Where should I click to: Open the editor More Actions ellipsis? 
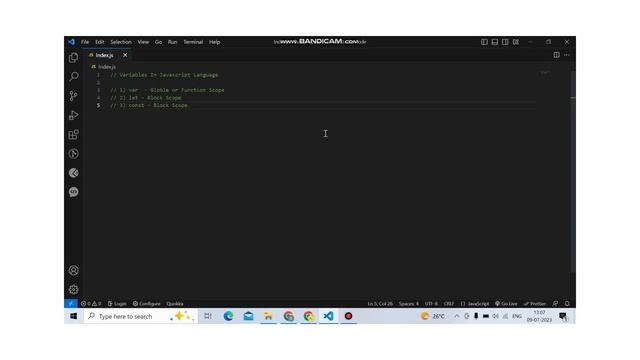click(567, 55)
